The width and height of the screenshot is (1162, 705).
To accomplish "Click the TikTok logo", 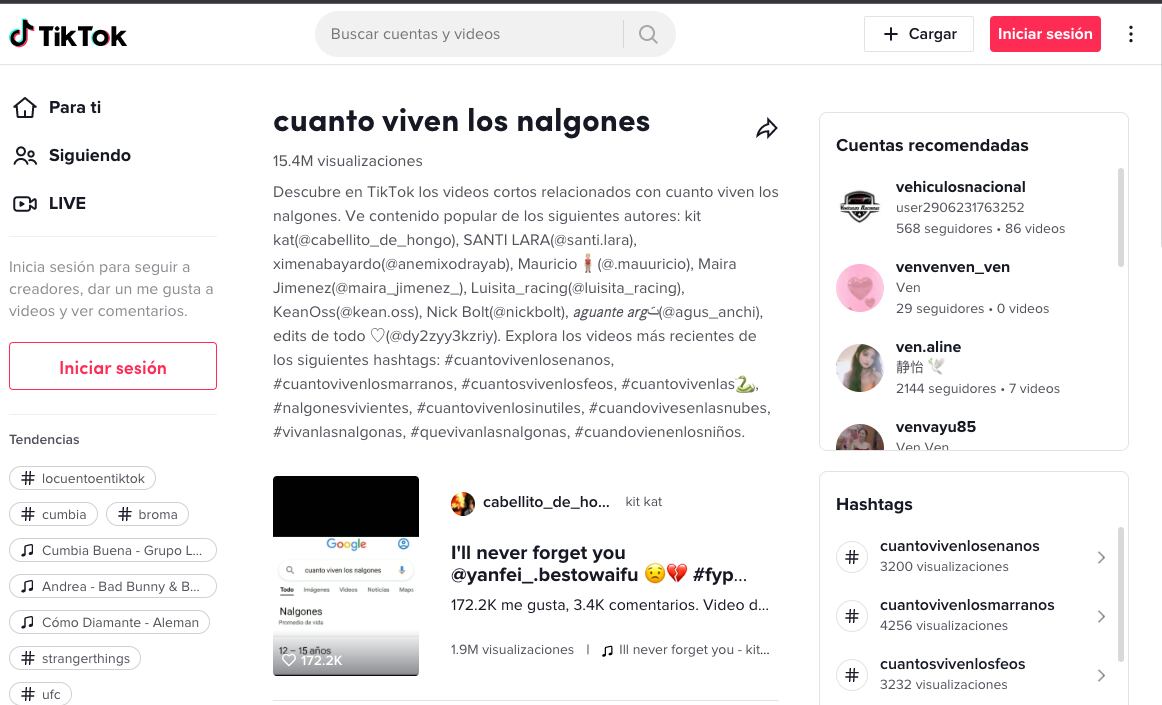I will 68,35.
